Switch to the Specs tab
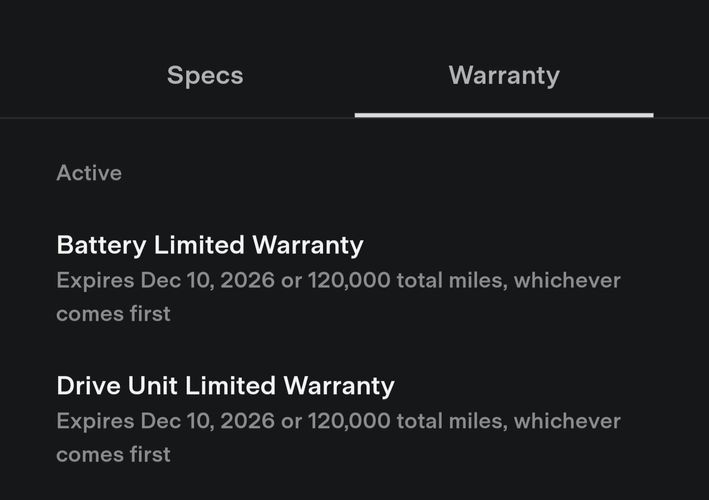This screenshot has height=500, width=709. click(x=205, y=75)
